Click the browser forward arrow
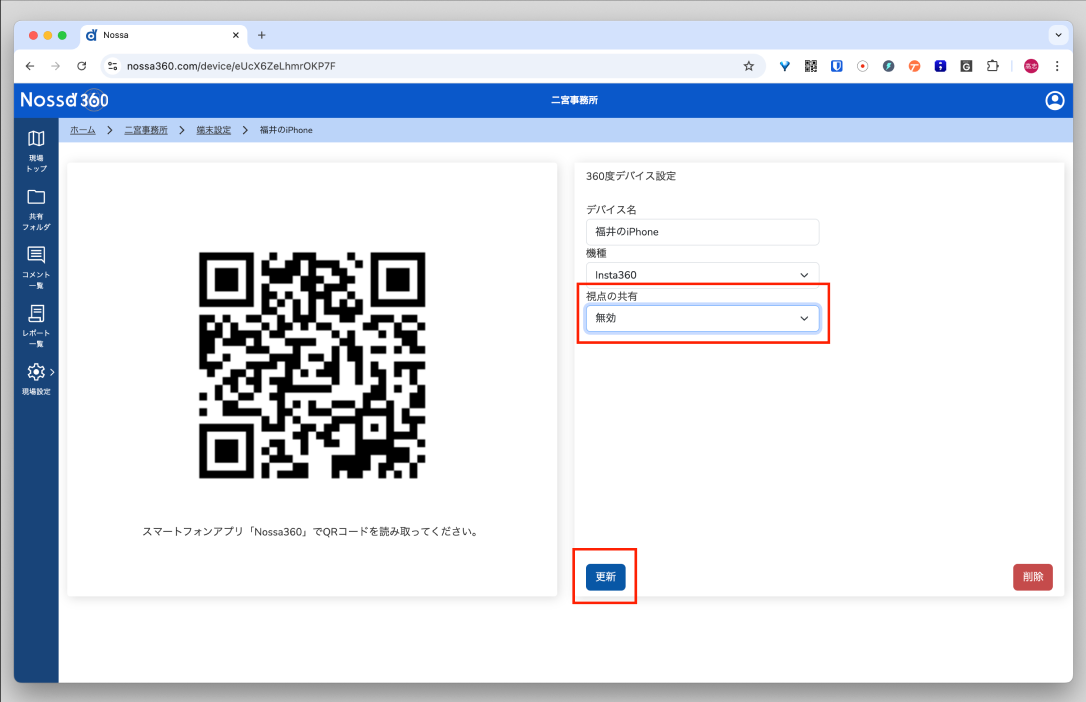 tap(55, 66)
